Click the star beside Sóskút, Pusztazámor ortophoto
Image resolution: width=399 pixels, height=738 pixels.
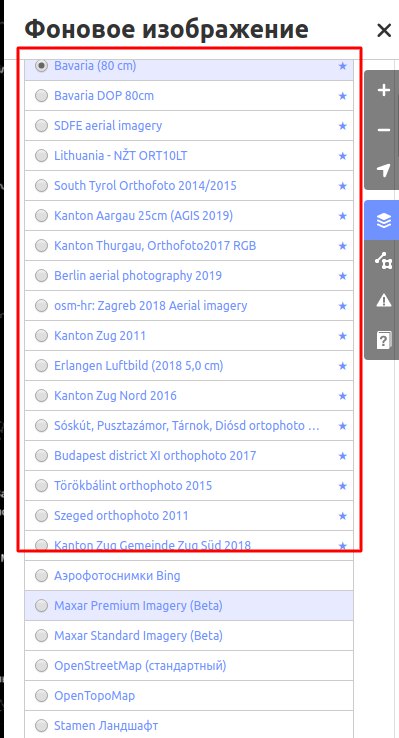(343, 426)
